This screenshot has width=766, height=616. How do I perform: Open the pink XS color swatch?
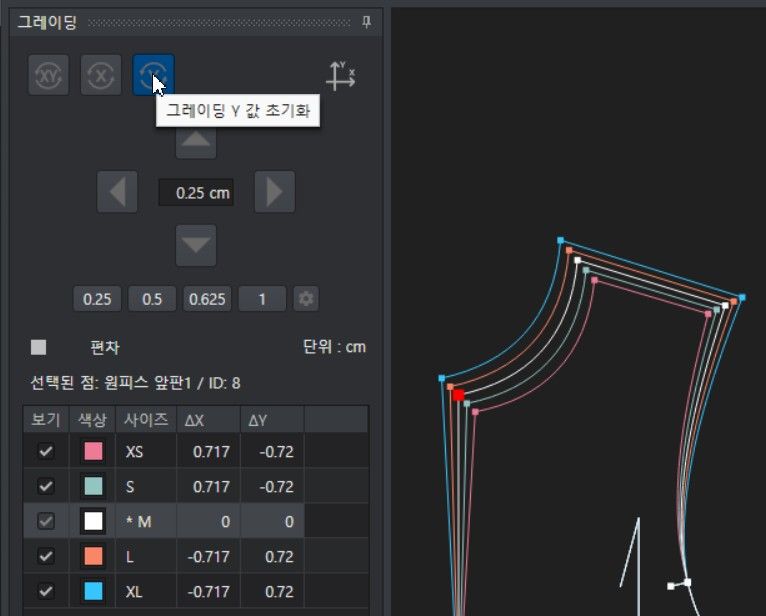point(93,451)
